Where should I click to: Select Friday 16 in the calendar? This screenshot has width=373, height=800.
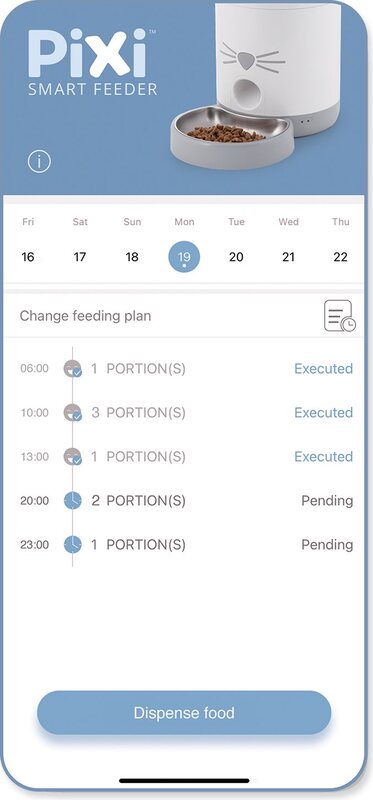click(28, 257)
